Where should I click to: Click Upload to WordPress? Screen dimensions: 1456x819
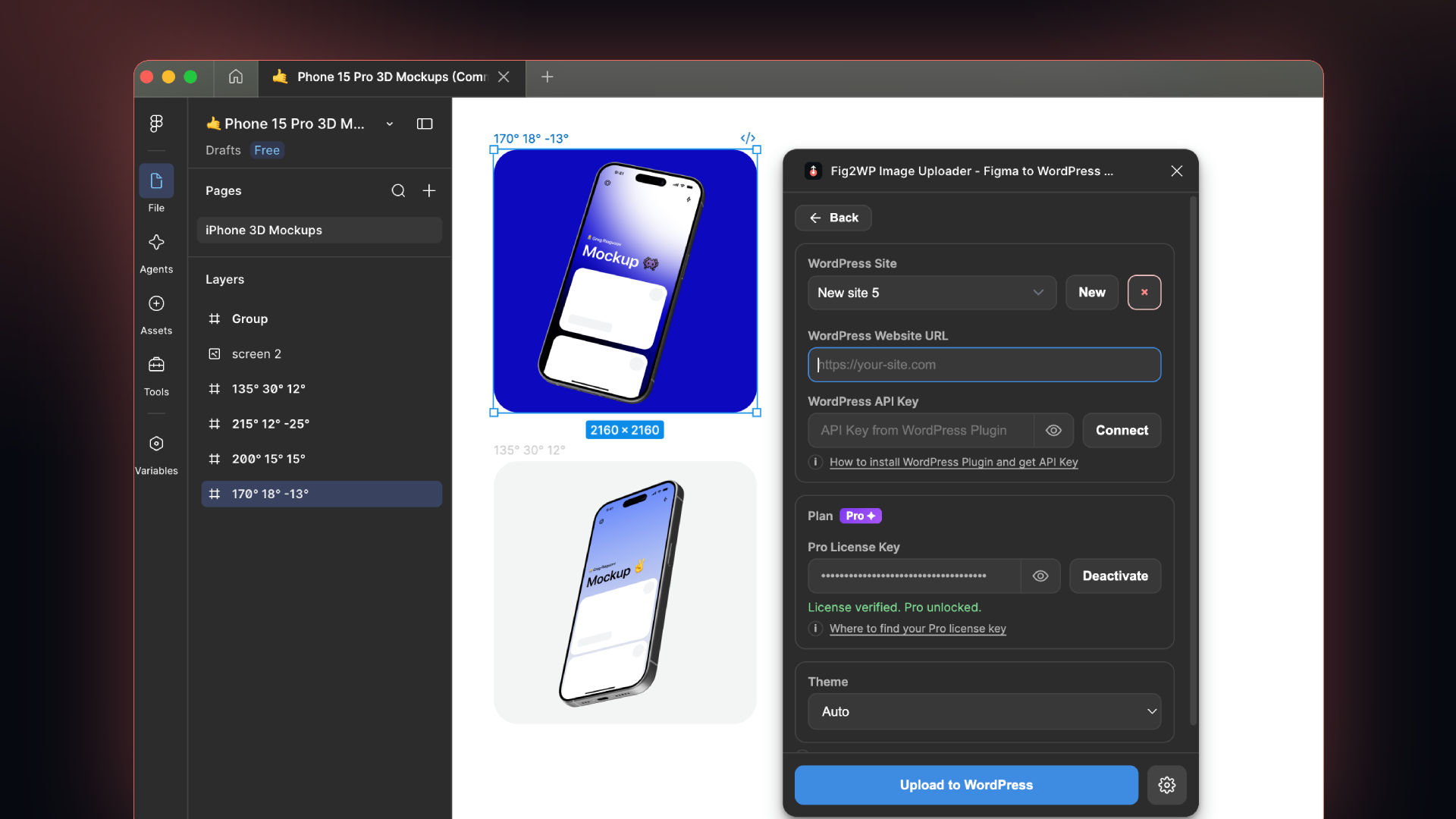click(966, 786)
